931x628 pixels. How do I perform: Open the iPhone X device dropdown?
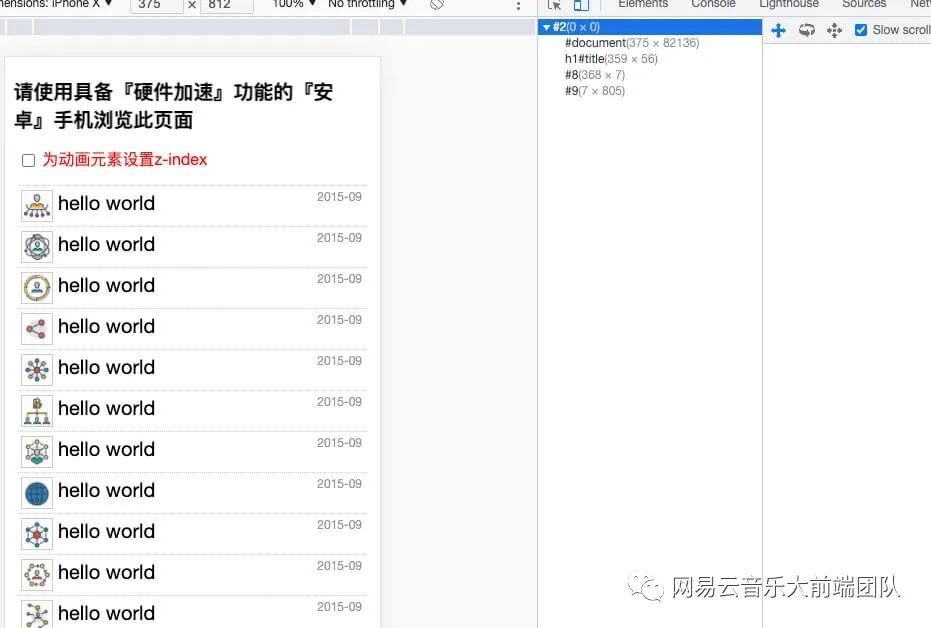point(75,4)
